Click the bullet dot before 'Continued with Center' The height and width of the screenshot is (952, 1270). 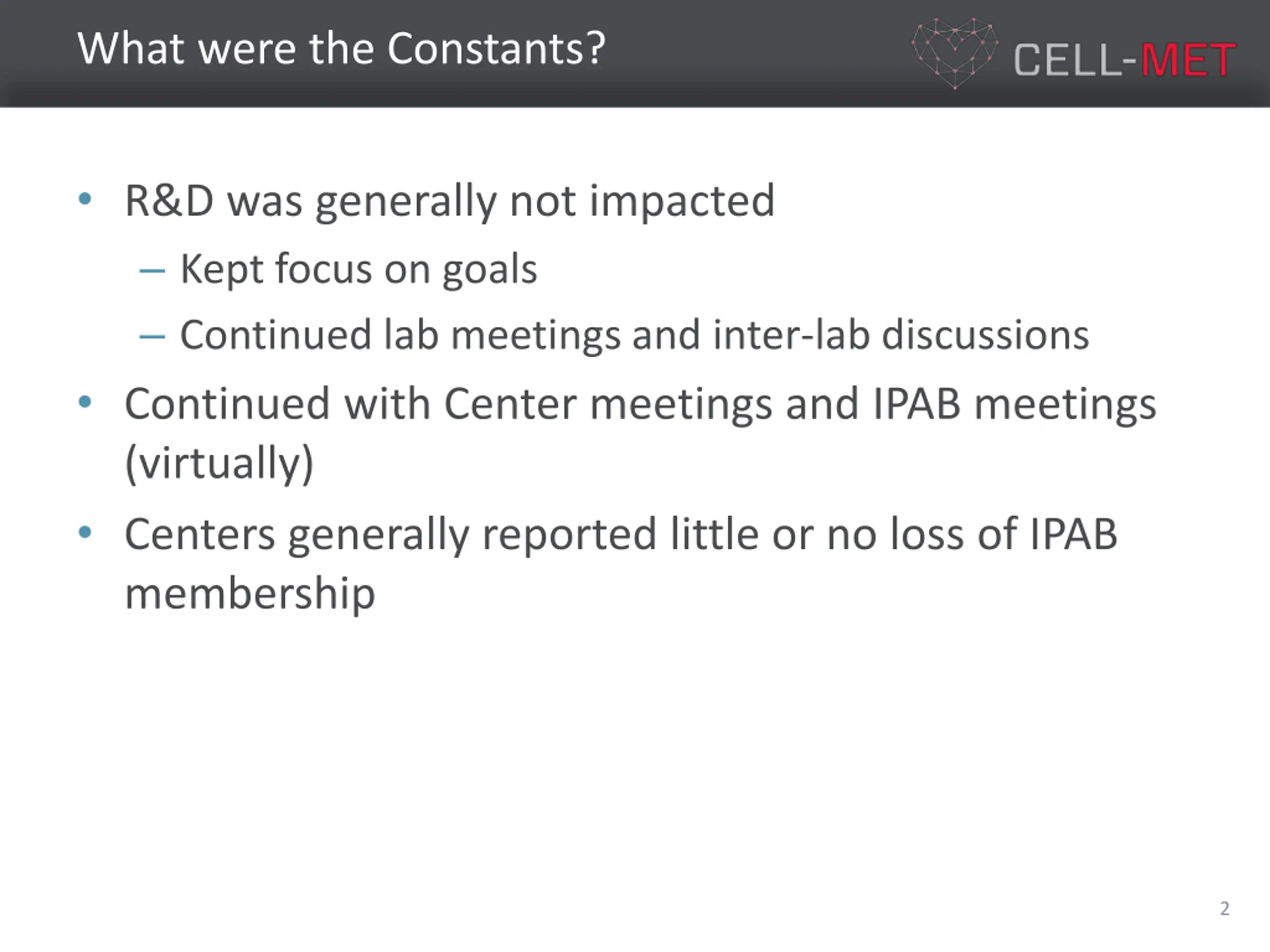[85, 402]
